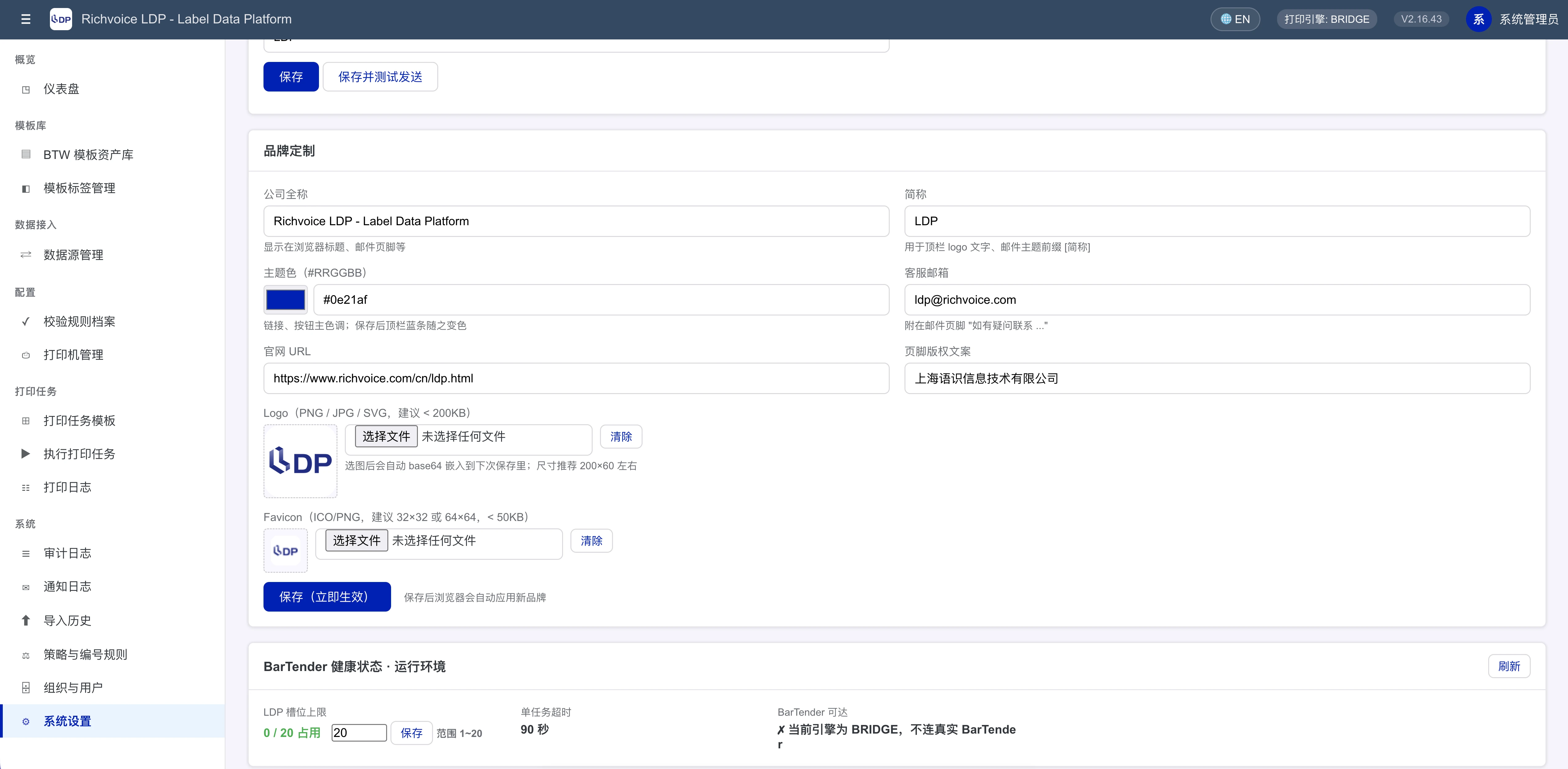
Task: Focus the 简称 LDP input field
Action: click(1217, 222)
